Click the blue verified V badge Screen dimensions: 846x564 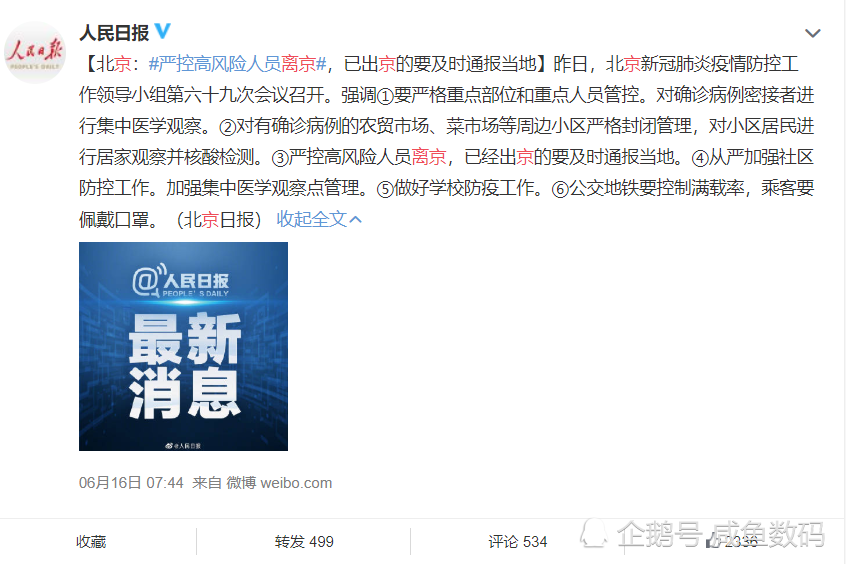(162, 31)
